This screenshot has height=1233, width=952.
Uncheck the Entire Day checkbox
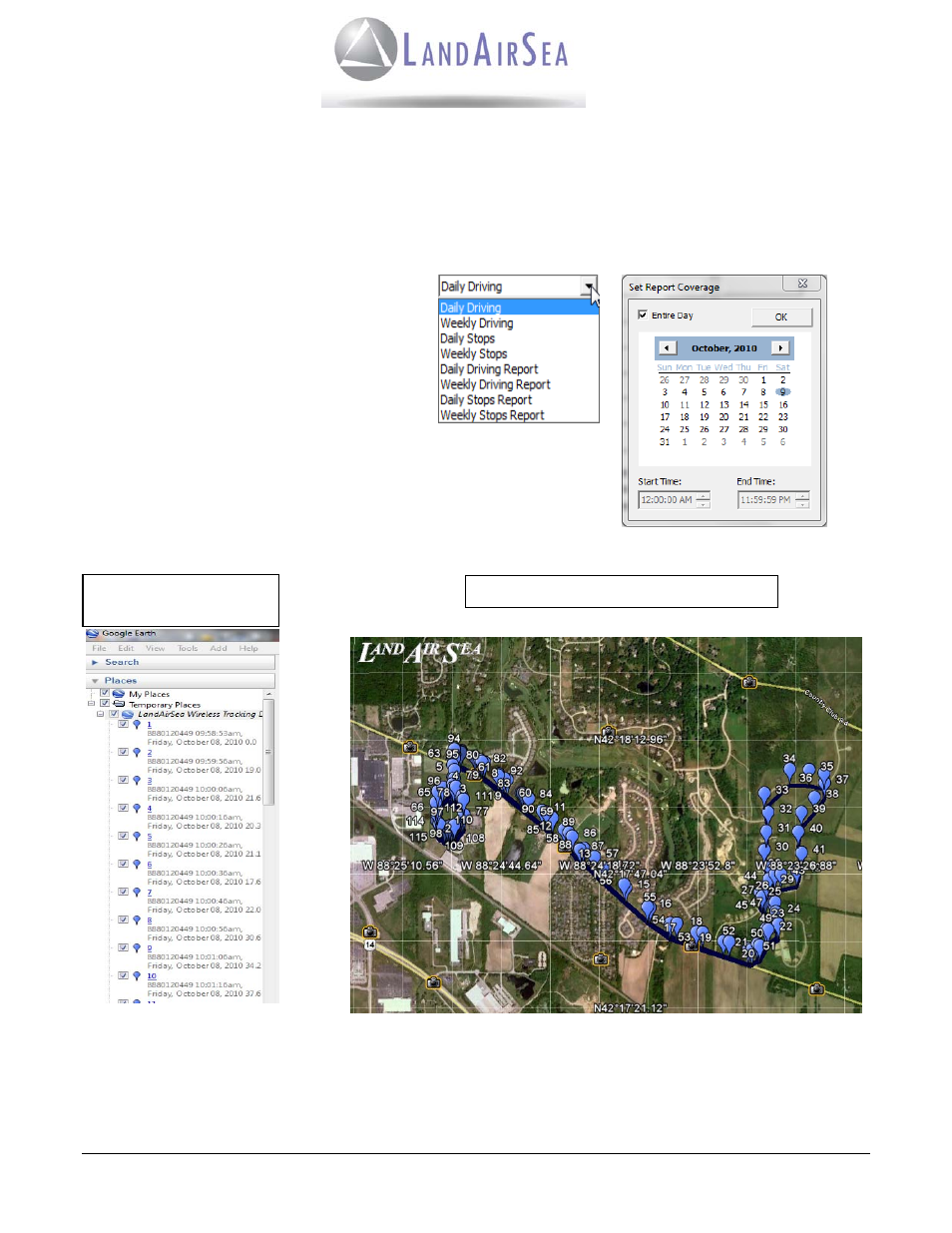click(x=643, y=314)
